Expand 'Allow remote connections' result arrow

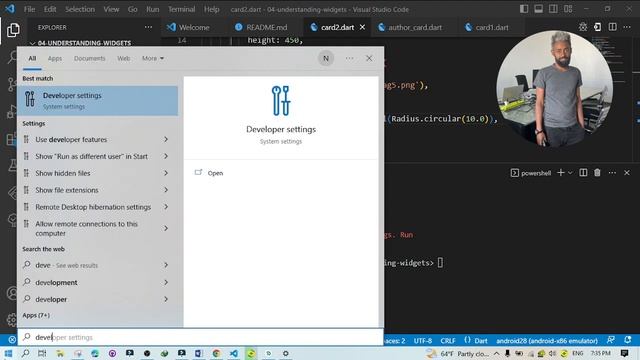(x=166, y=228)
